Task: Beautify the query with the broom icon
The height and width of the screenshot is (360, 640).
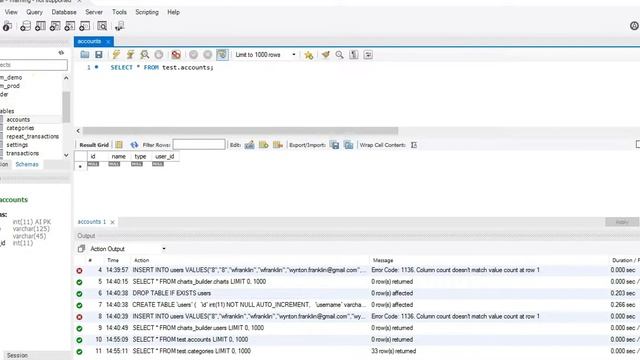Action: (325, 55)
